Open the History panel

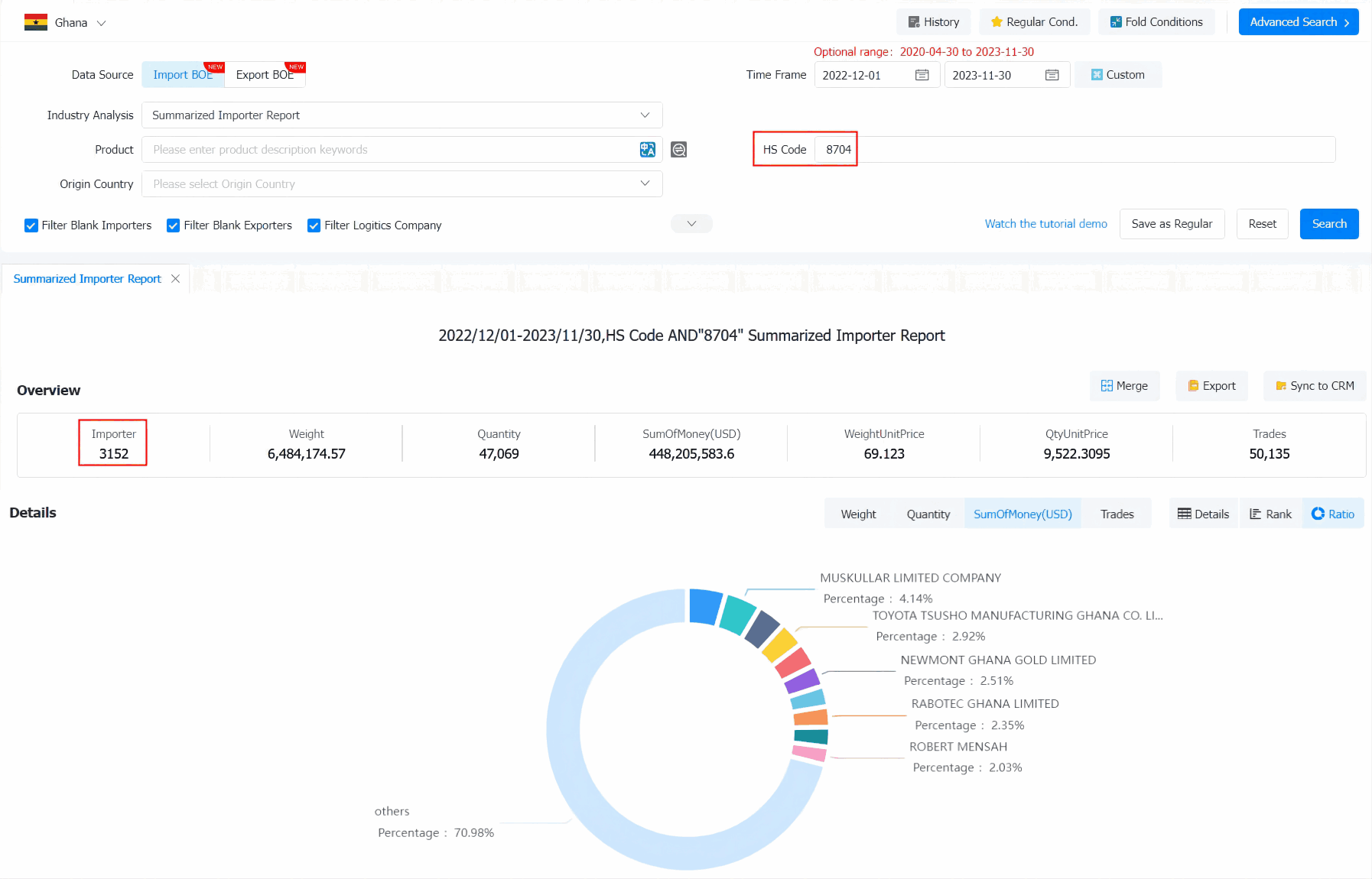[933, 22]
